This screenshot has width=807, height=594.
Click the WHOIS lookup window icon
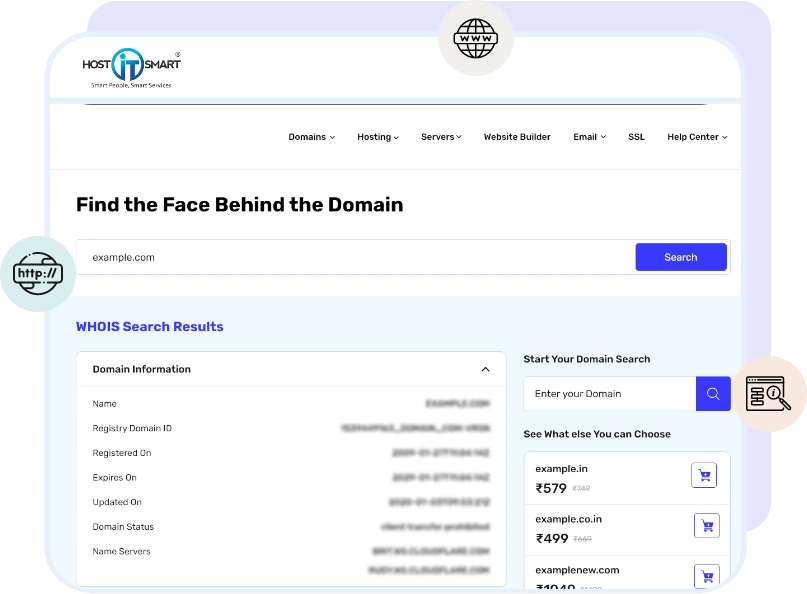[x=768, y=393]
